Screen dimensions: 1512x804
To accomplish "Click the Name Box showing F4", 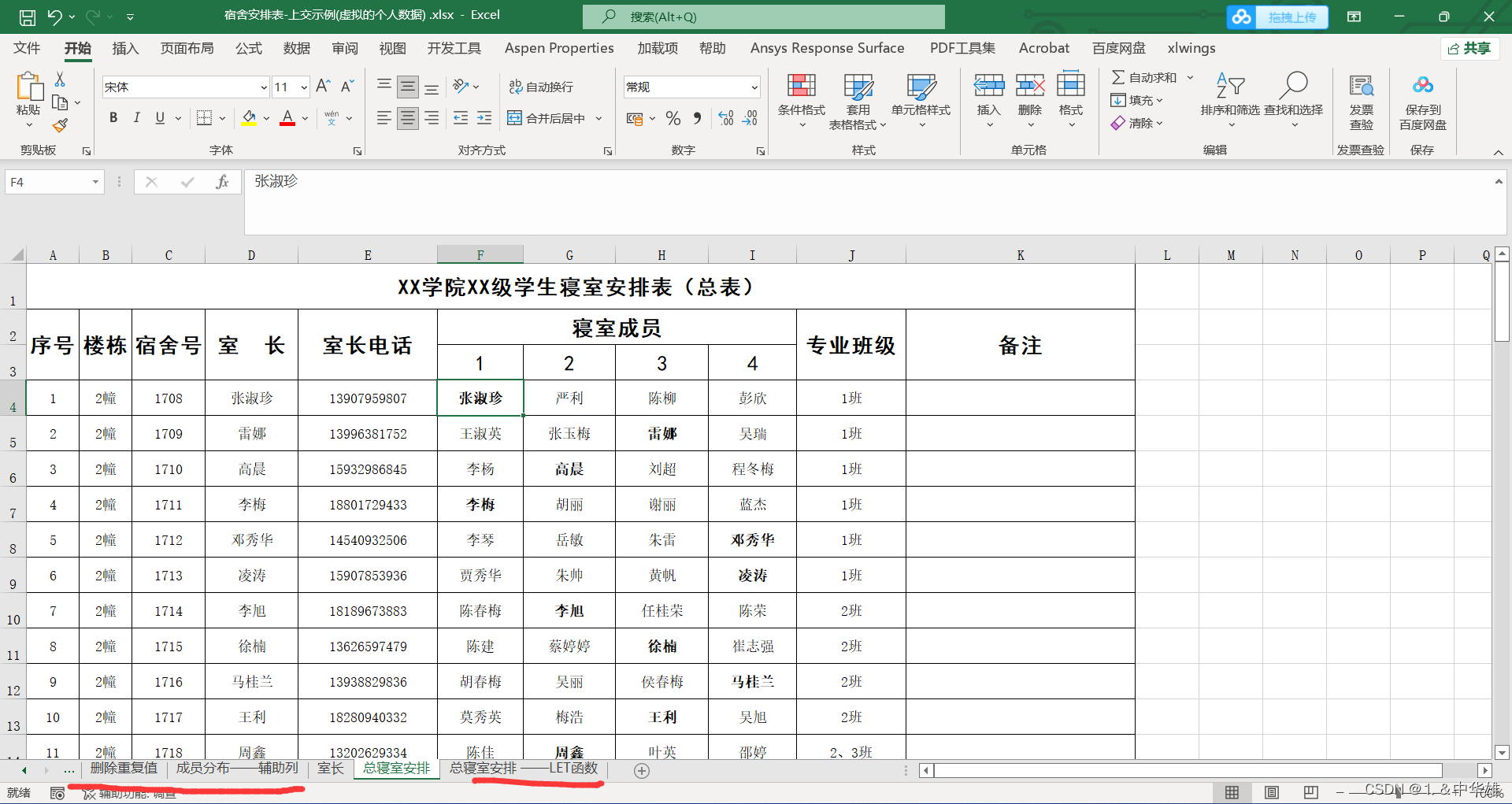I will pyautogui.click(x=54, y=182).
